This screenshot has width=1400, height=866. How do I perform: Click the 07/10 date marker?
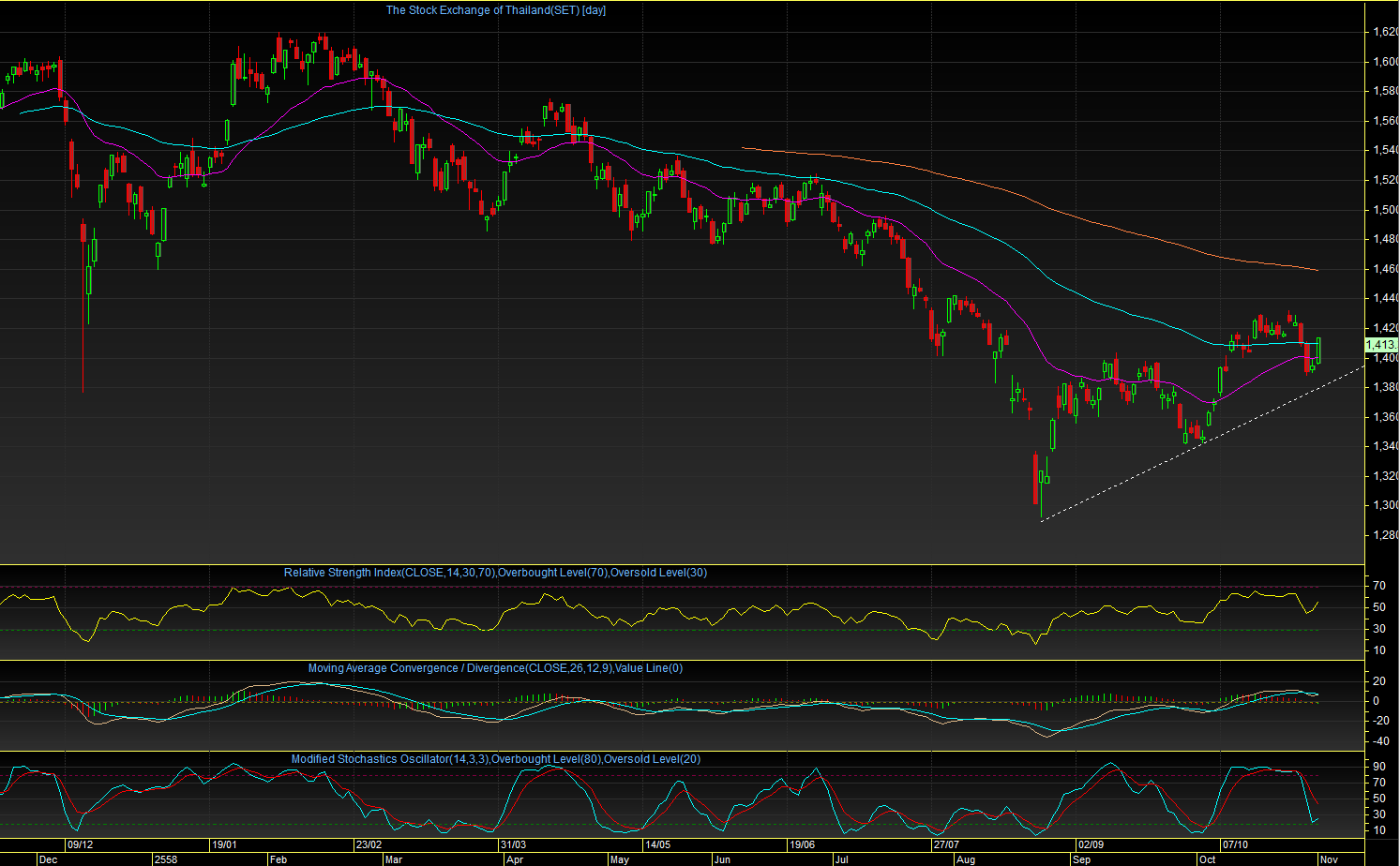click(1235, 844)
